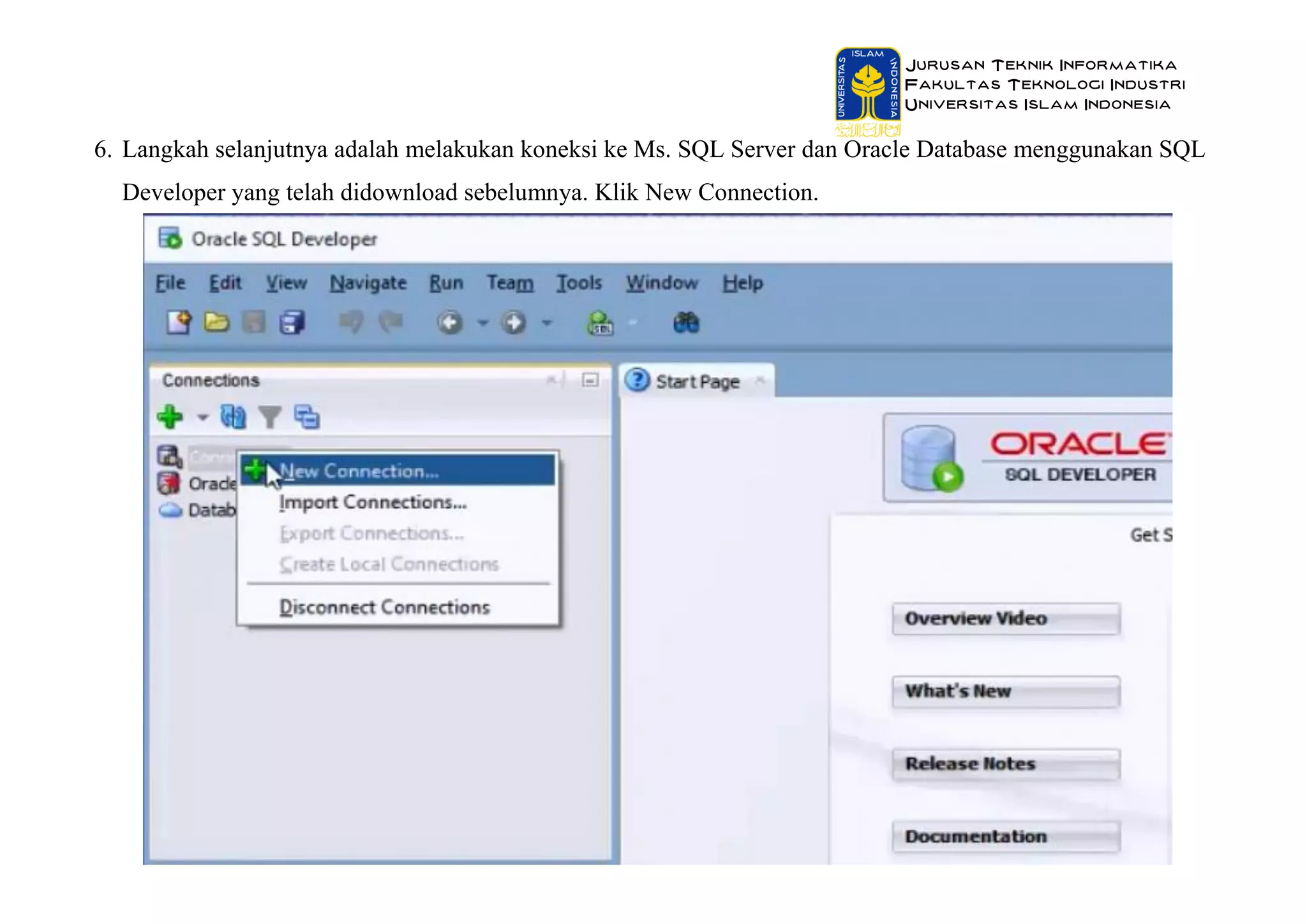Click the Start Page question mark icon

point(637,380)
